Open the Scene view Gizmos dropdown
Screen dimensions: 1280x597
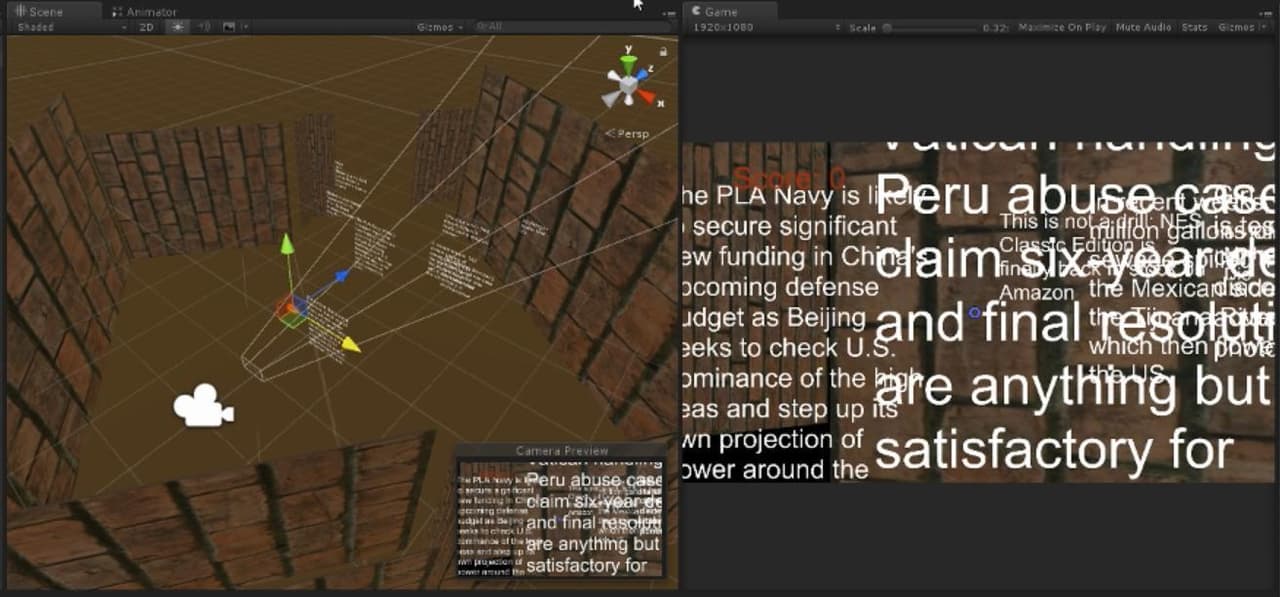coord(440,27)
